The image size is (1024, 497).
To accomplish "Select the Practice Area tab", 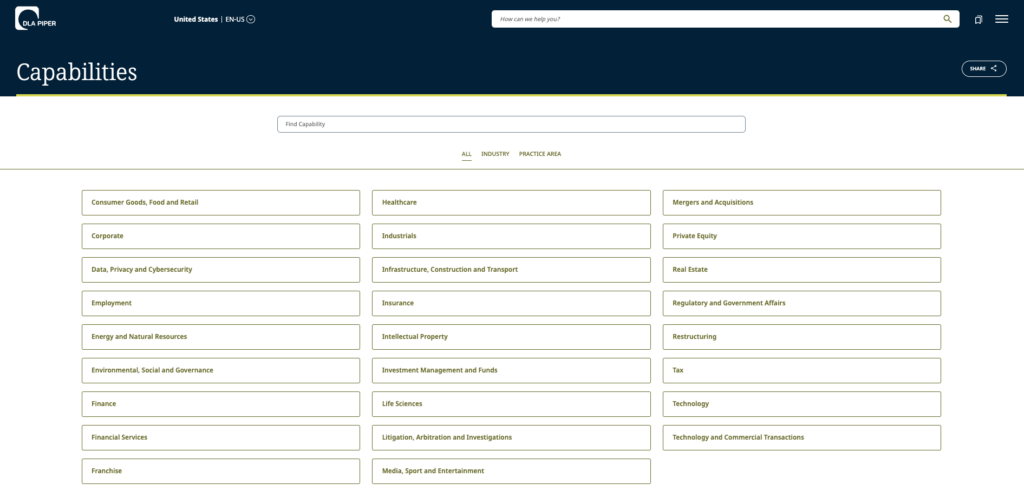I will click(539, 154).
